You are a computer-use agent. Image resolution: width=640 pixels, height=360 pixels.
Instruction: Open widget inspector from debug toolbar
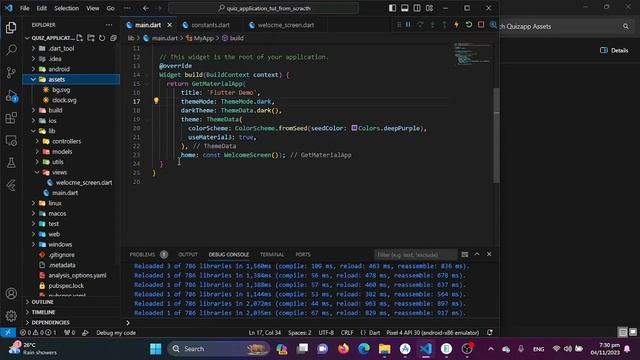pyautogui.click(x=493, y=25)
